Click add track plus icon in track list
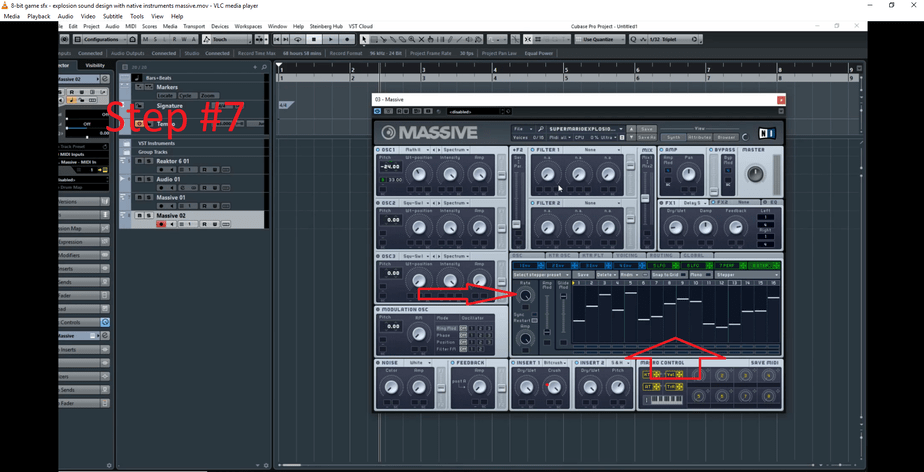Image resolution: width=924 pixels, height=472 pixels. (x=255, y=67)
